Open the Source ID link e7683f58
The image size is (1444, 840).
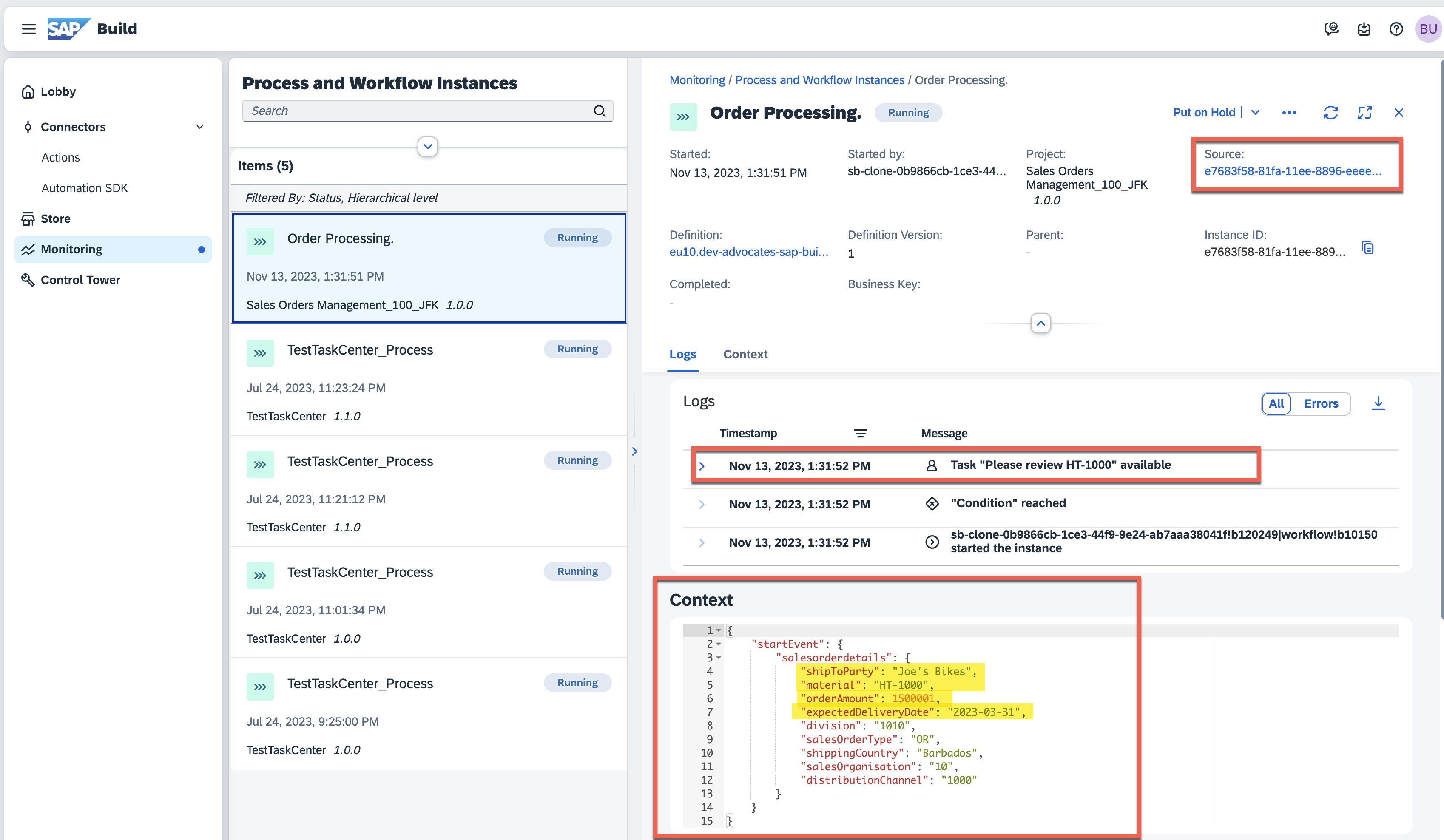tap(1293, 171)
